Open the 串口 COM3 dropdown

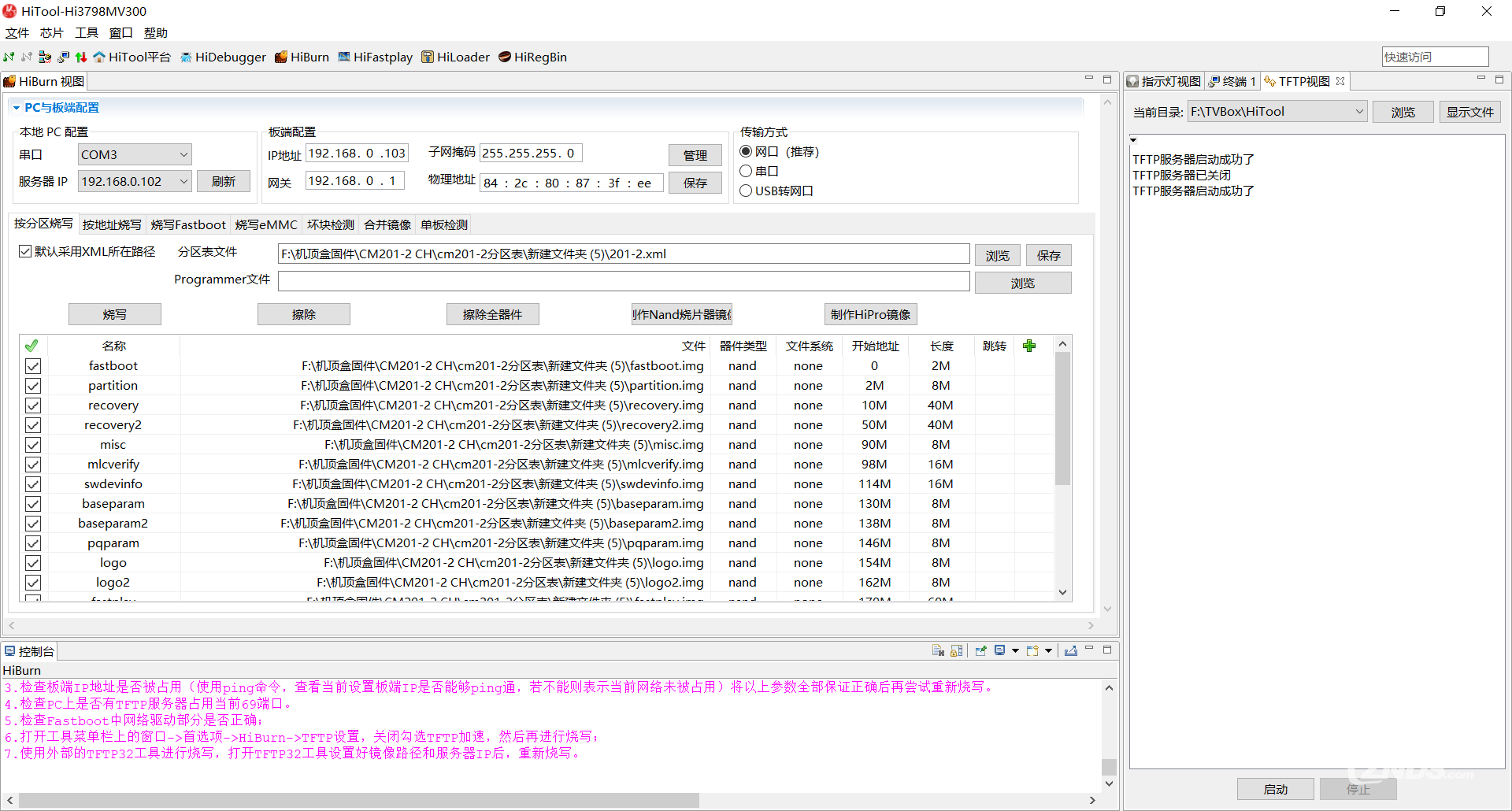135,154
